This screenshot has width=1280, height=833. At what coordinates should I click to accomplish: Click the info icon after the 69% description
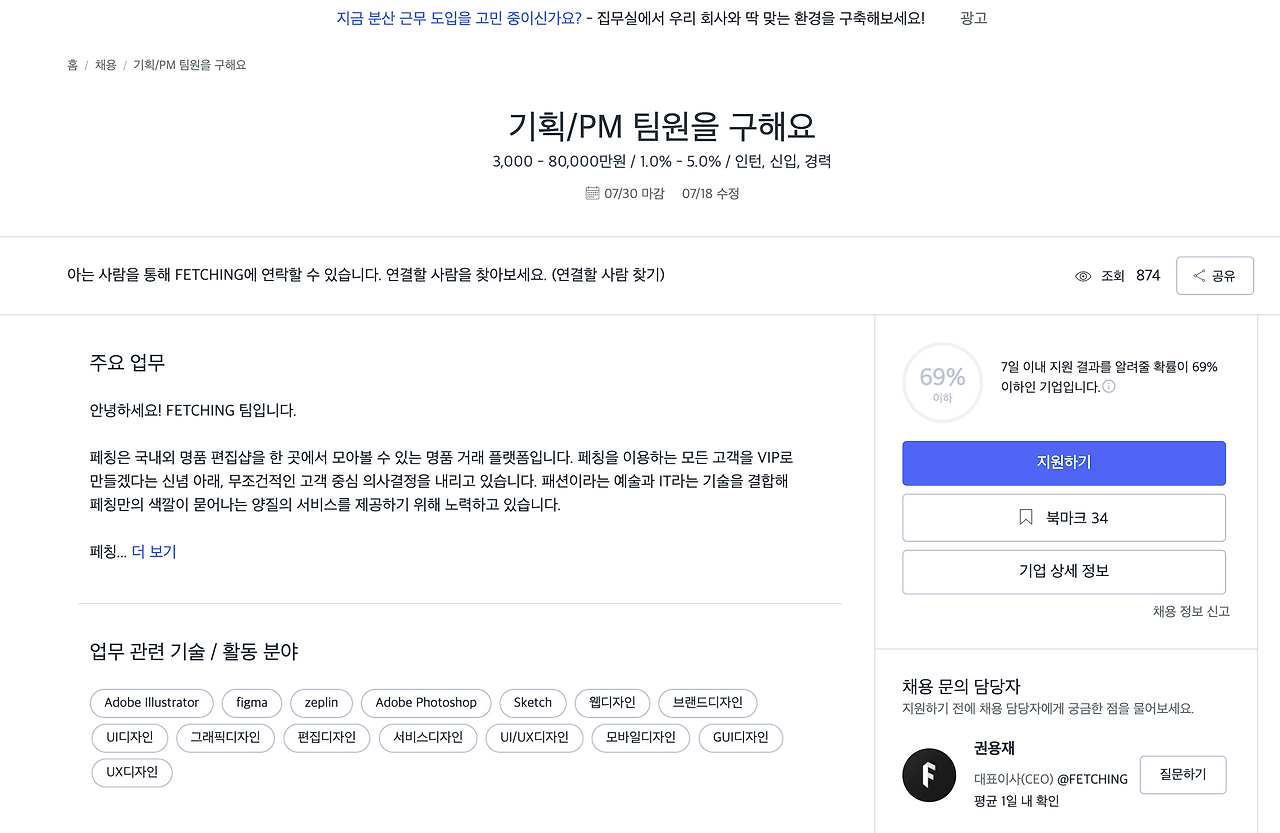(x=1108, y=385)
